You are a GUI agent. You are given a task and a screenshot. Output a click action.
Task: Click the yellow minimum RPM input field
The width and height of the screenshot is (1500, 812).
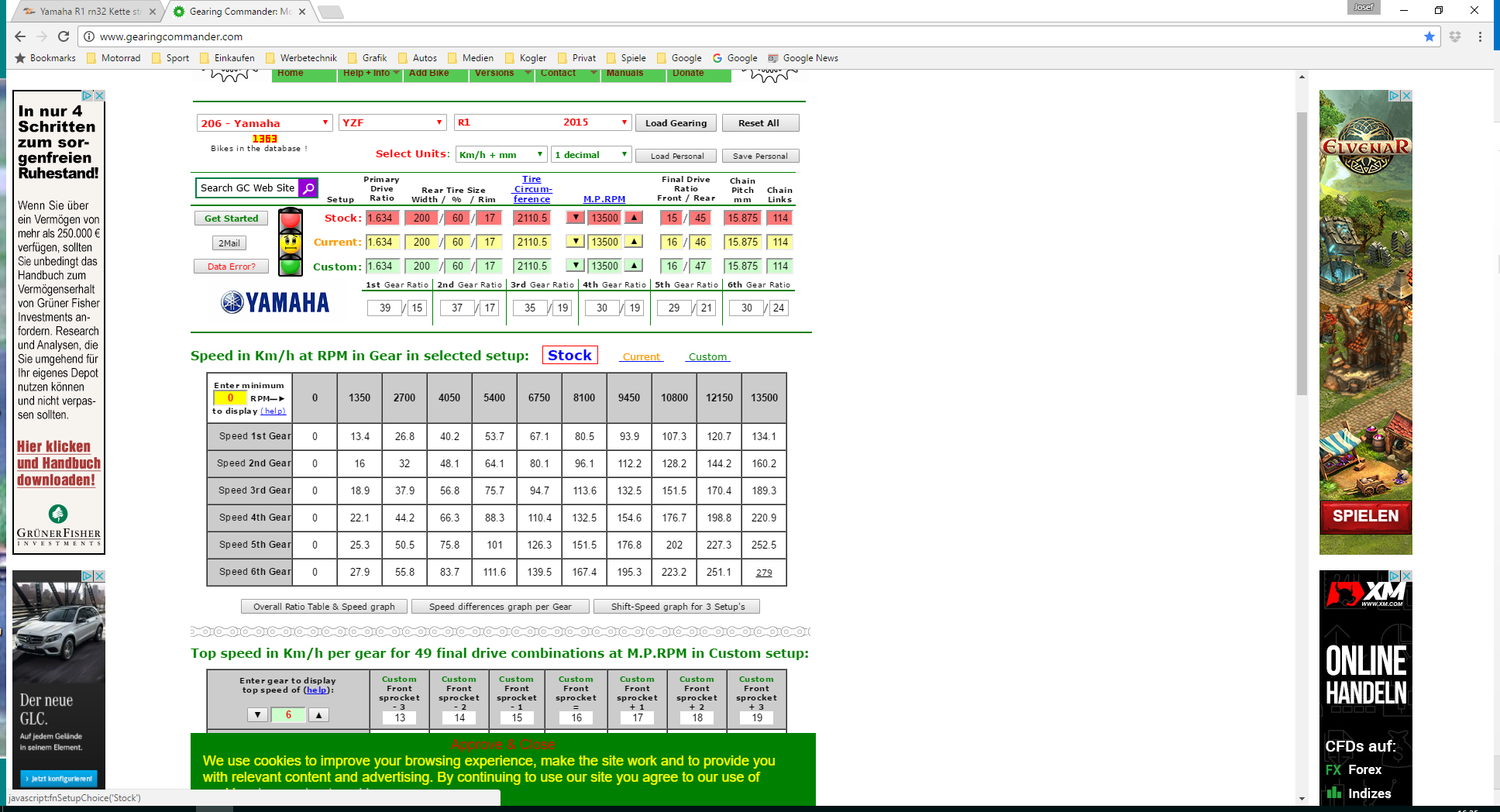[x=229, y=398]
